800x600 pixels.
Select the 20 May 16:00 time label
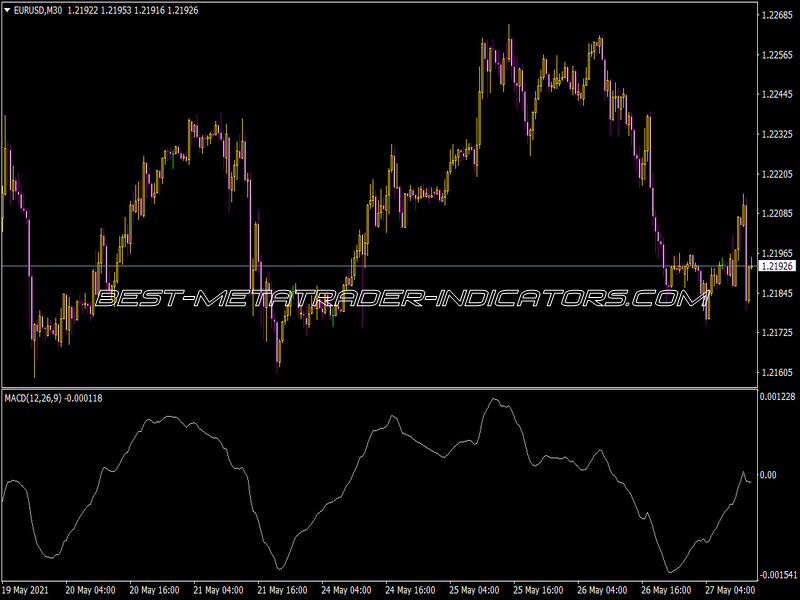tap(154, 590)
